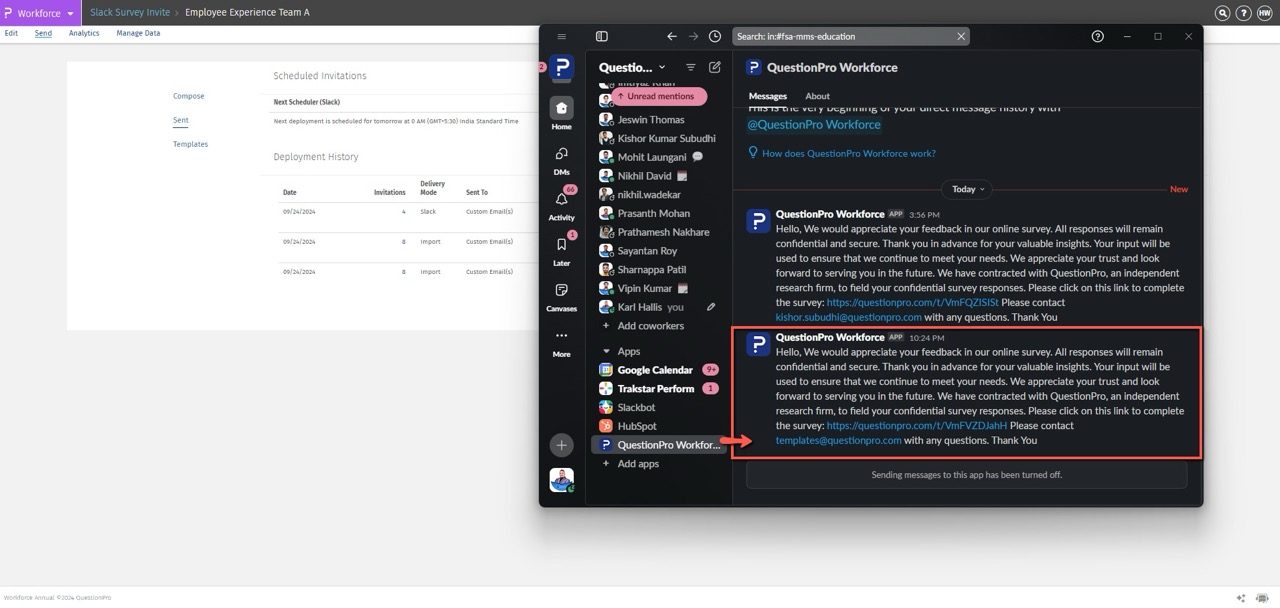The image size is (1280, 608).
Task: Open How does QuestionPro Workforce work link
Action: click(849, 154)
